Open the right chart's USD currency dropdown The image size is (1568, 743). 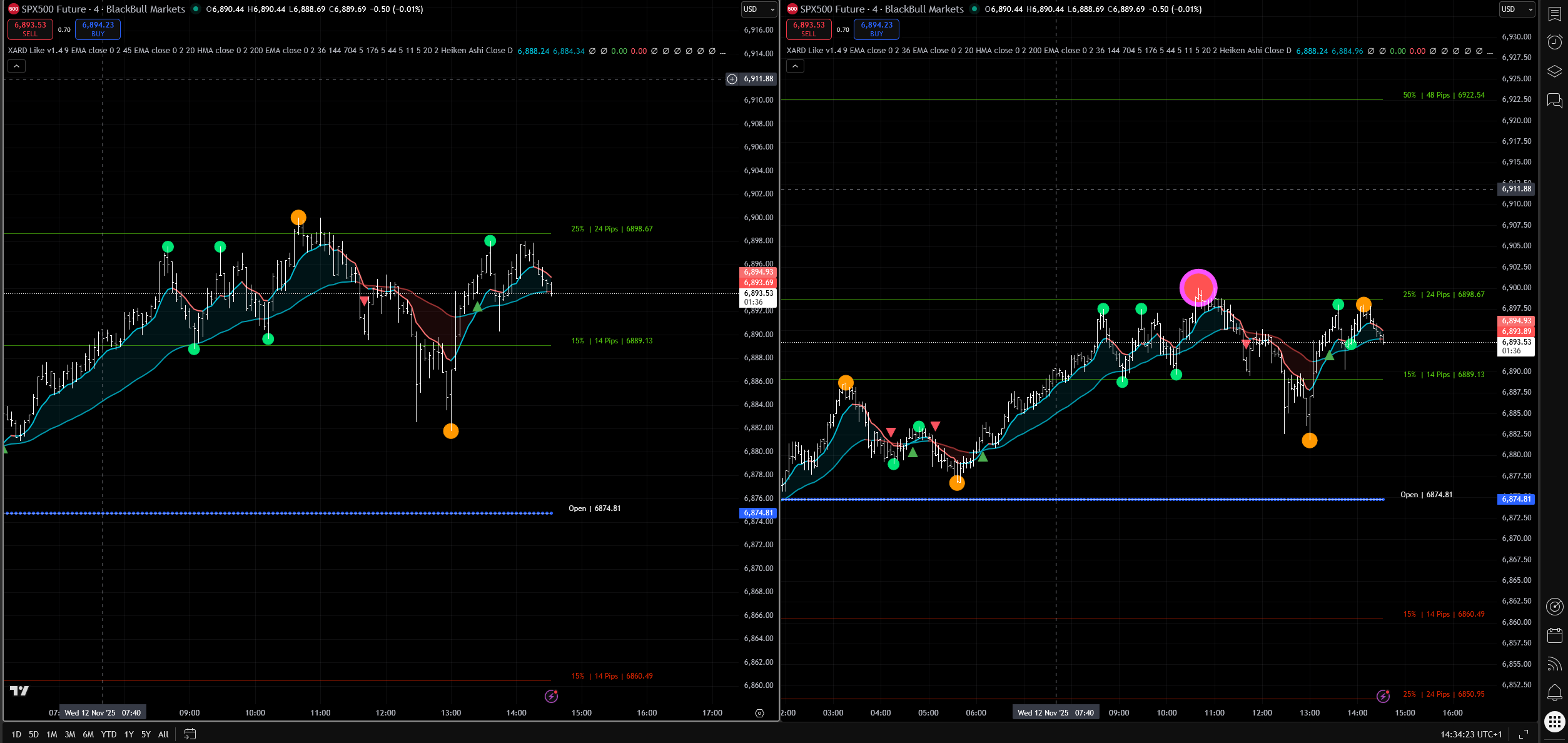(1517, 9)
